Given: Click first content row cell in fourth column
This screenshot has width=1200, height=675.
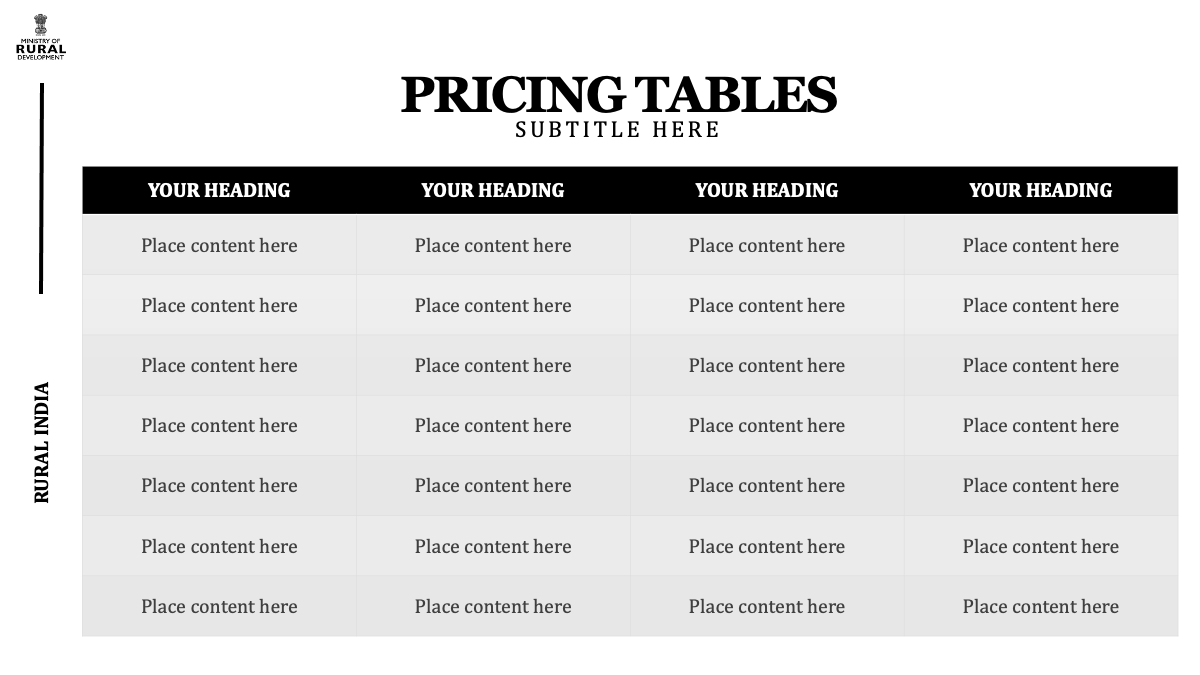Looking at the screenshot, I should [1041, 245].
